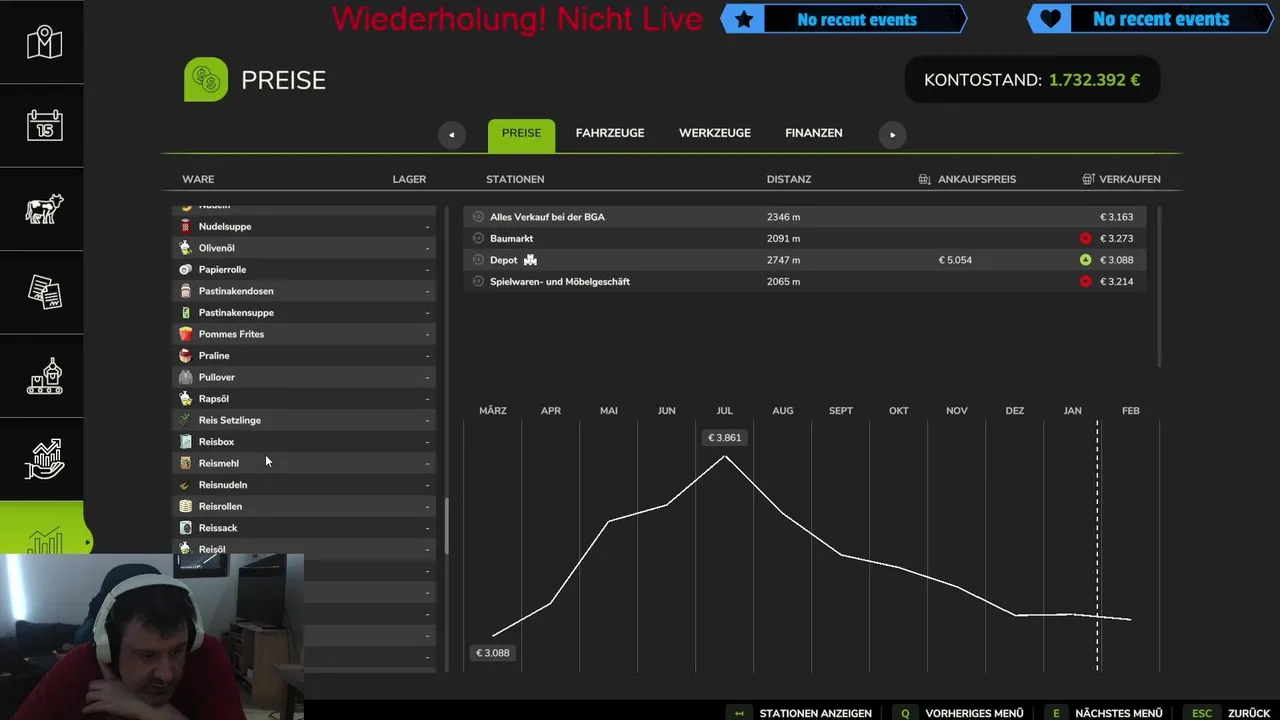Open the production chains factory icon

coord(45,376)
